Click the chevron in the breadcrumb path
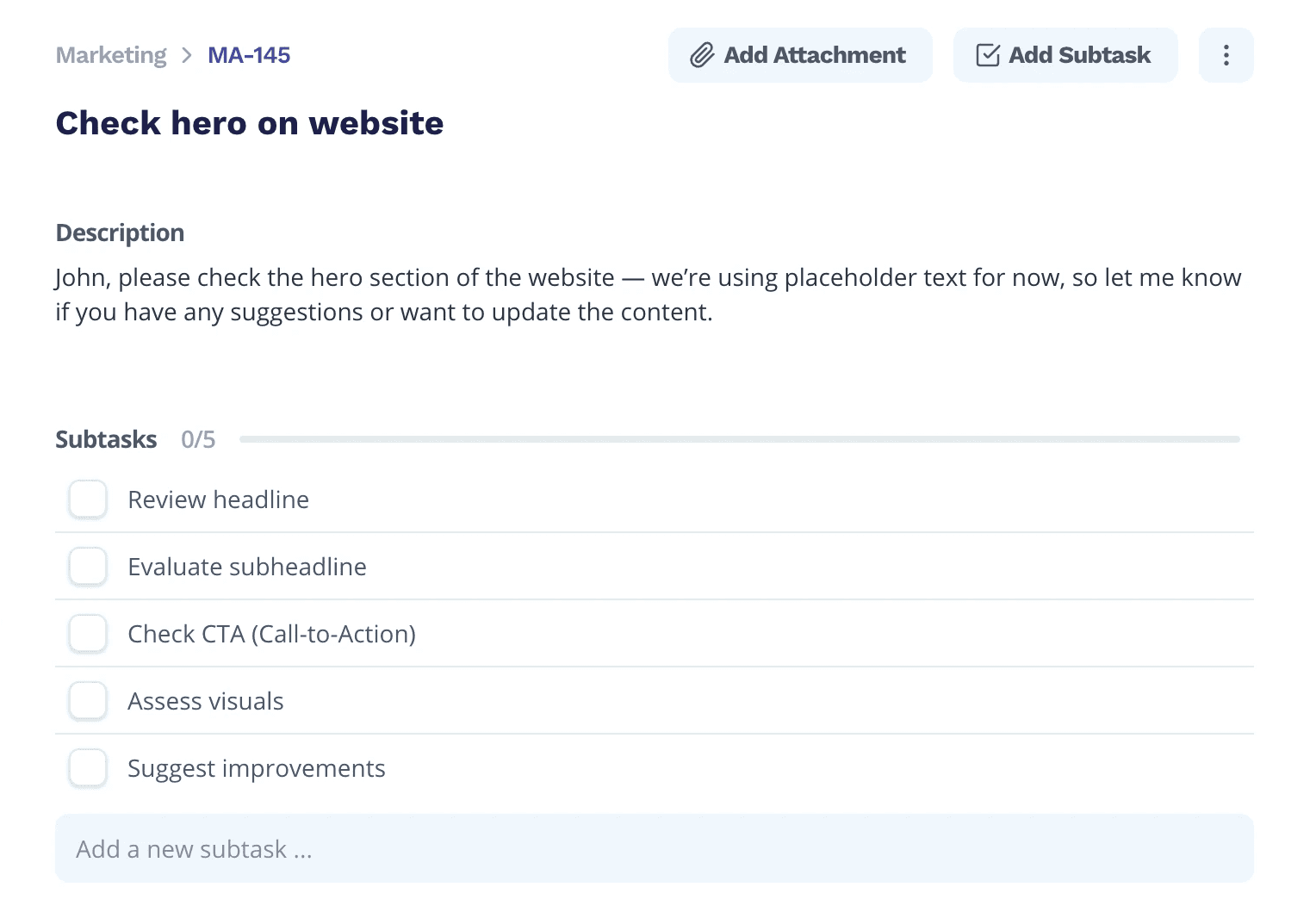This screenshot has width=1316, height=912. click(186, 54)
